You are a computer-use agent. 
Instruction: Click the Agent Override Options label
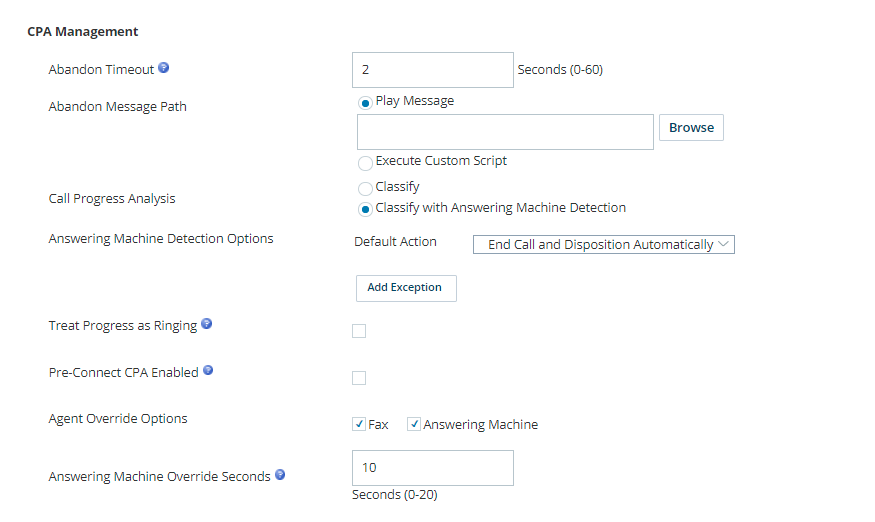click(118, 419)
